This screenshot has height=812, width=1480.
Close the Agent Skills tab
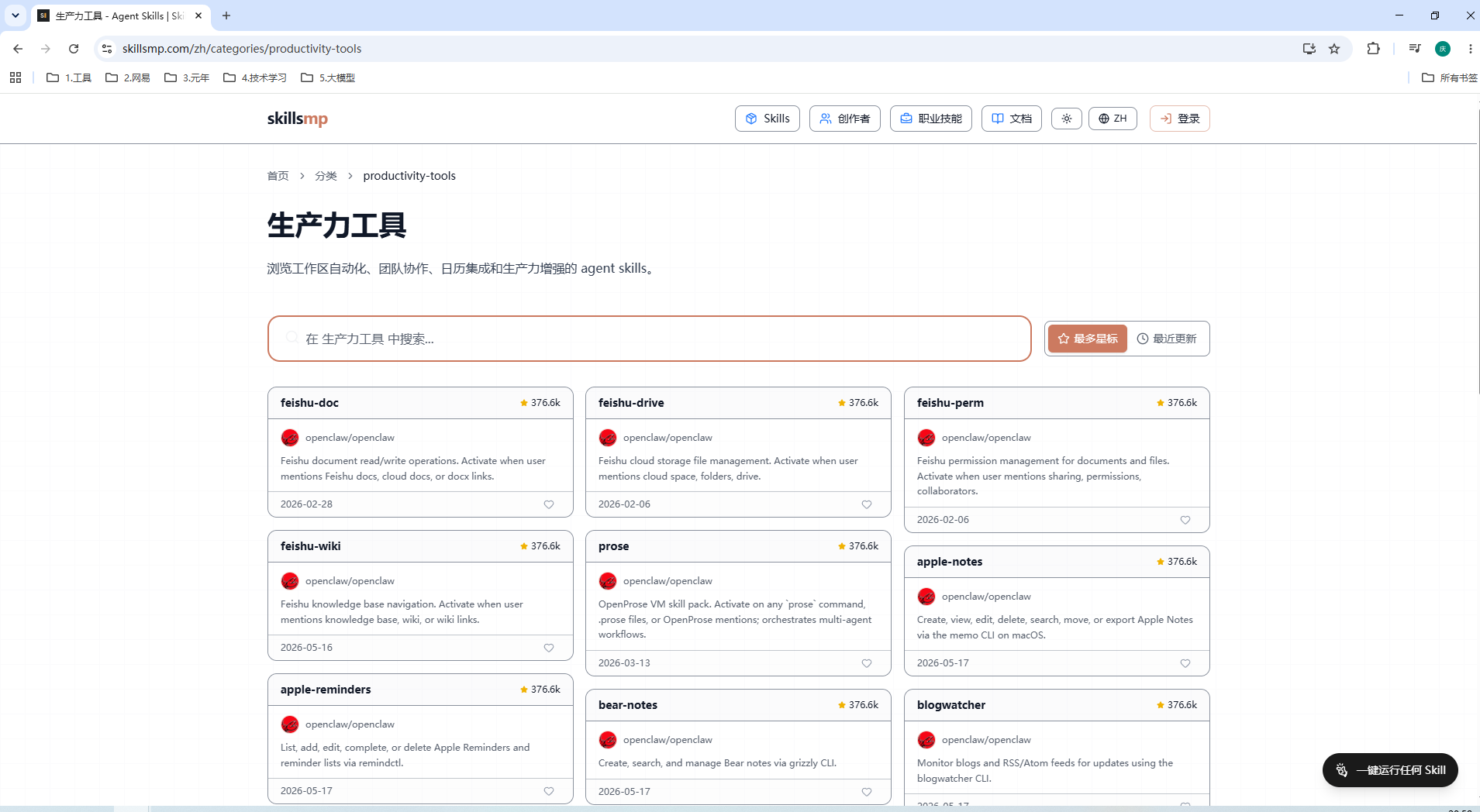[198, 15]
